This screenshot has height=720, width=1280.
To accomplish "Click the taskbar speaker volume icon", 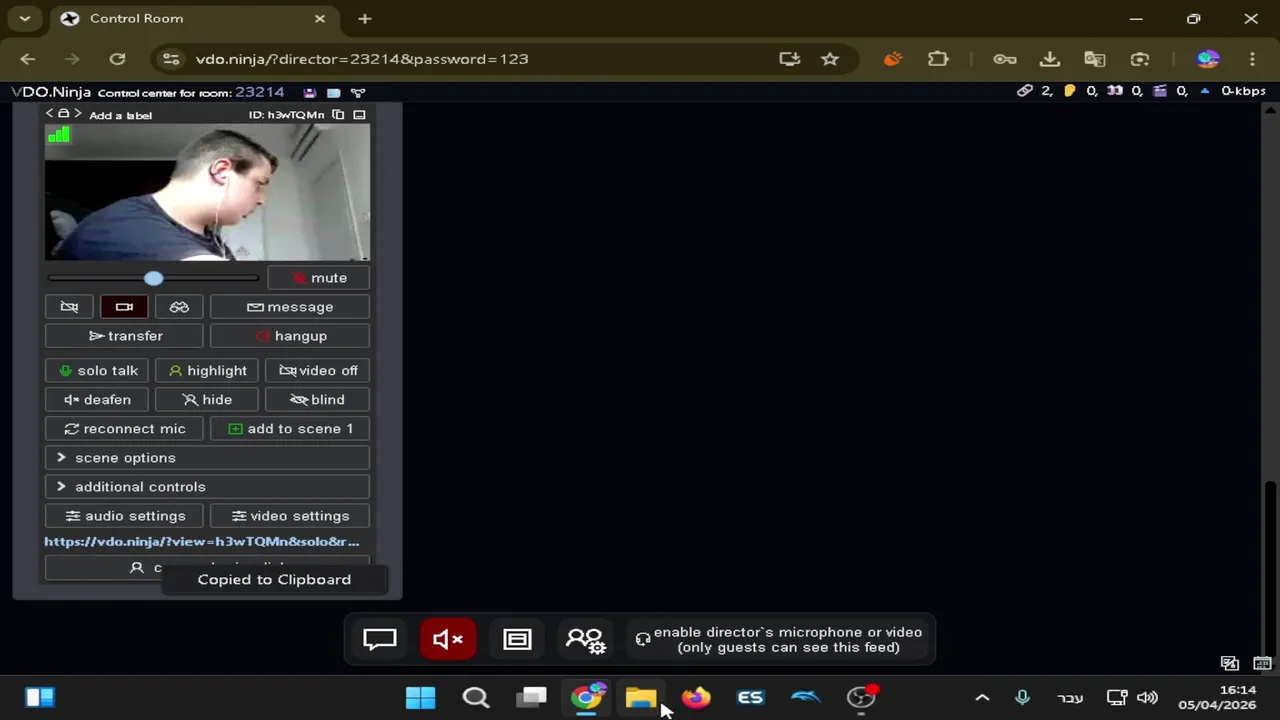I will point(1148,698).
